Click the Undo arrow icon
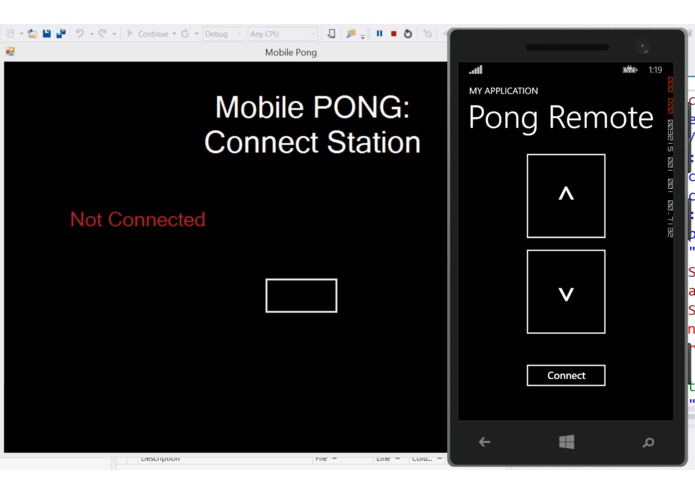Screen dimensions: 695x494 point(80,34)
